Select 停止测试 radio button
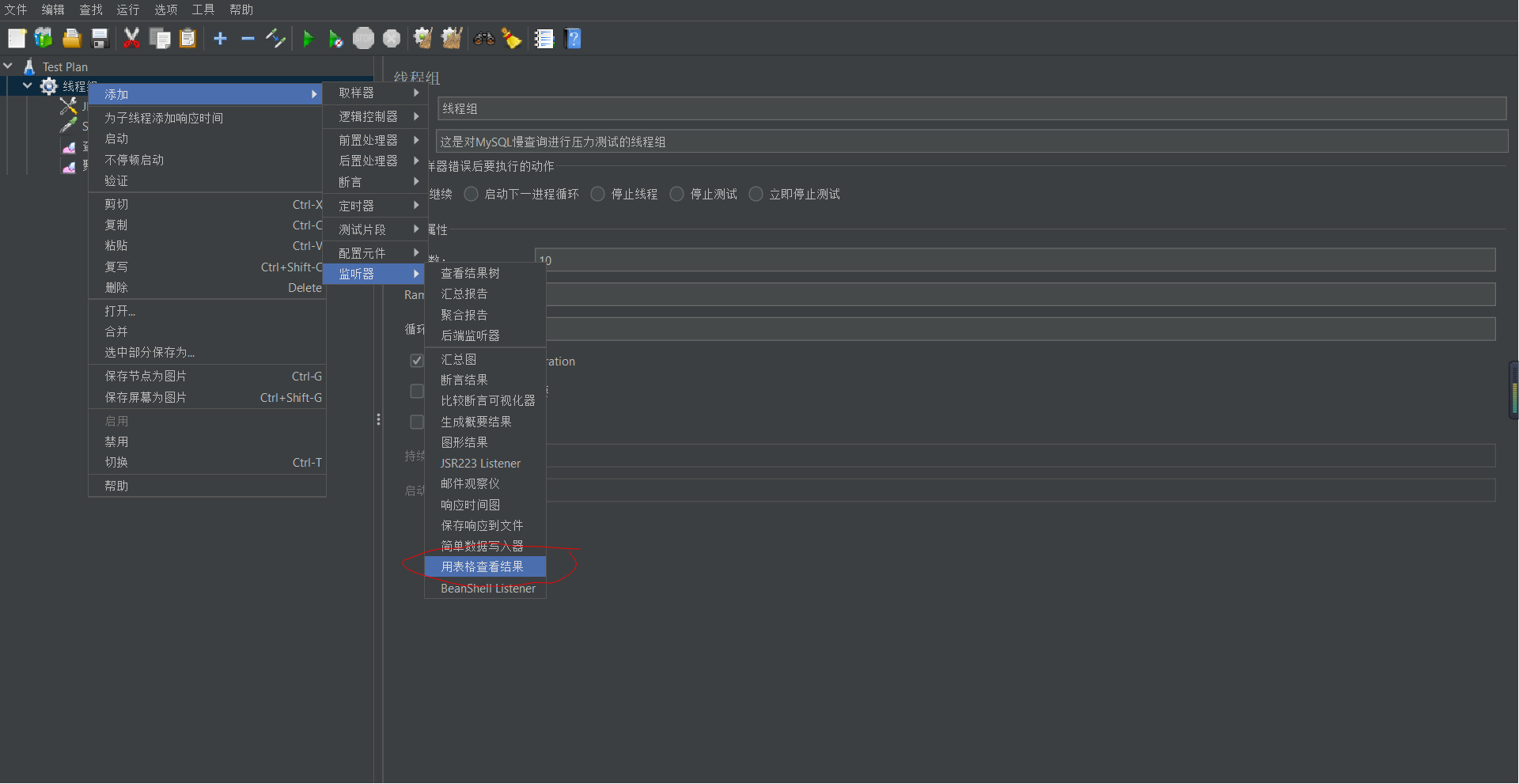This screenshot has height=784, width=1519. tap(677, 194)
